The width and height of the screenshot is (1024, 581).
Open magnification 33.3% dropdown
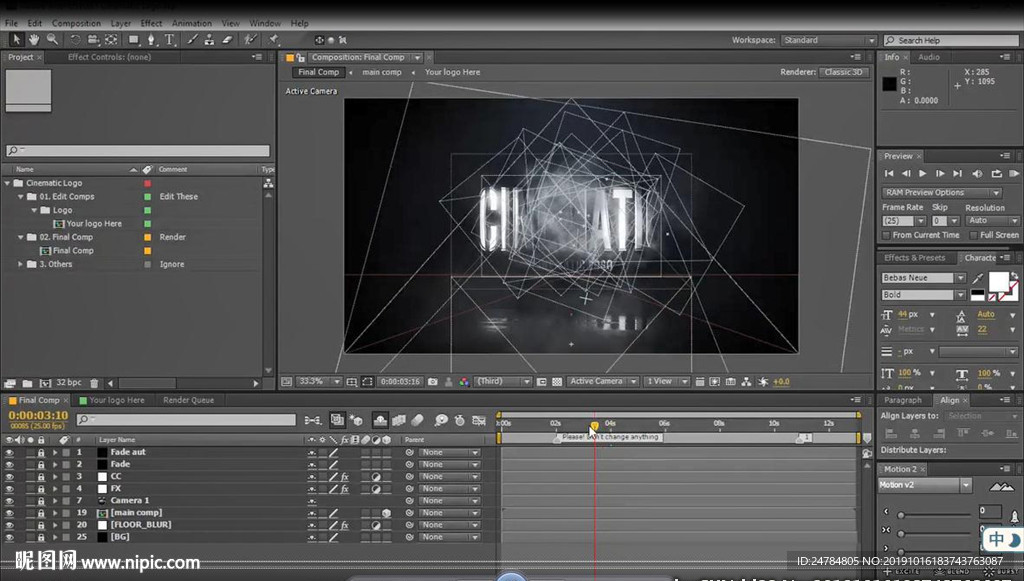coord(319,382)
